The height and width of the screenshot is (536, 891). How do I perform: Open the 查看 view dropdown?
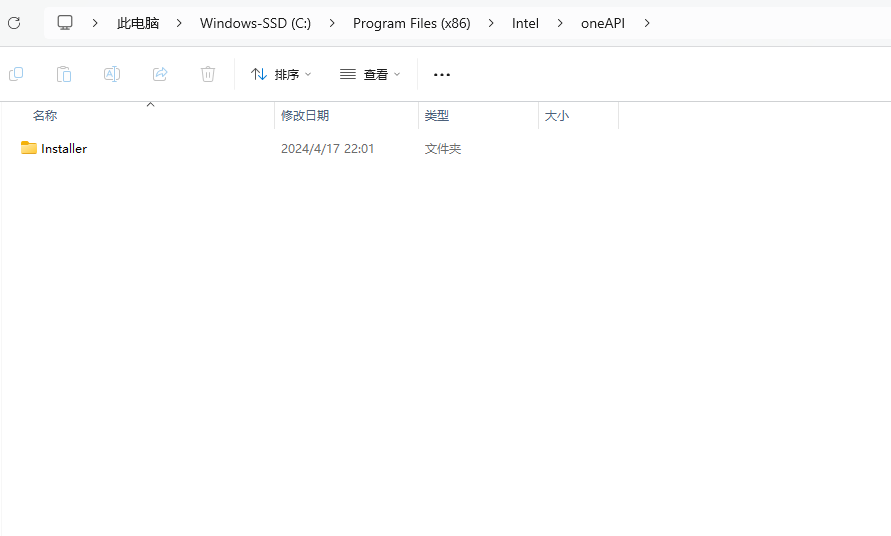370,74
